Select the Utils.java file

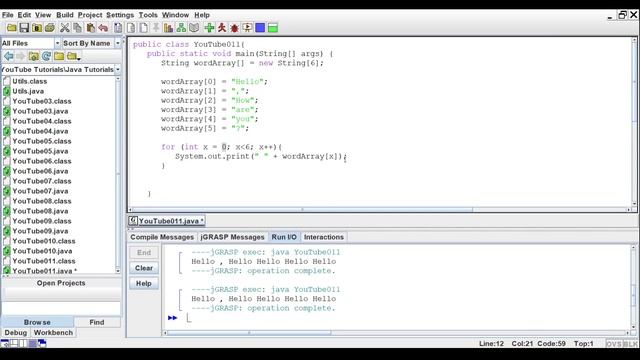point(28,91)
